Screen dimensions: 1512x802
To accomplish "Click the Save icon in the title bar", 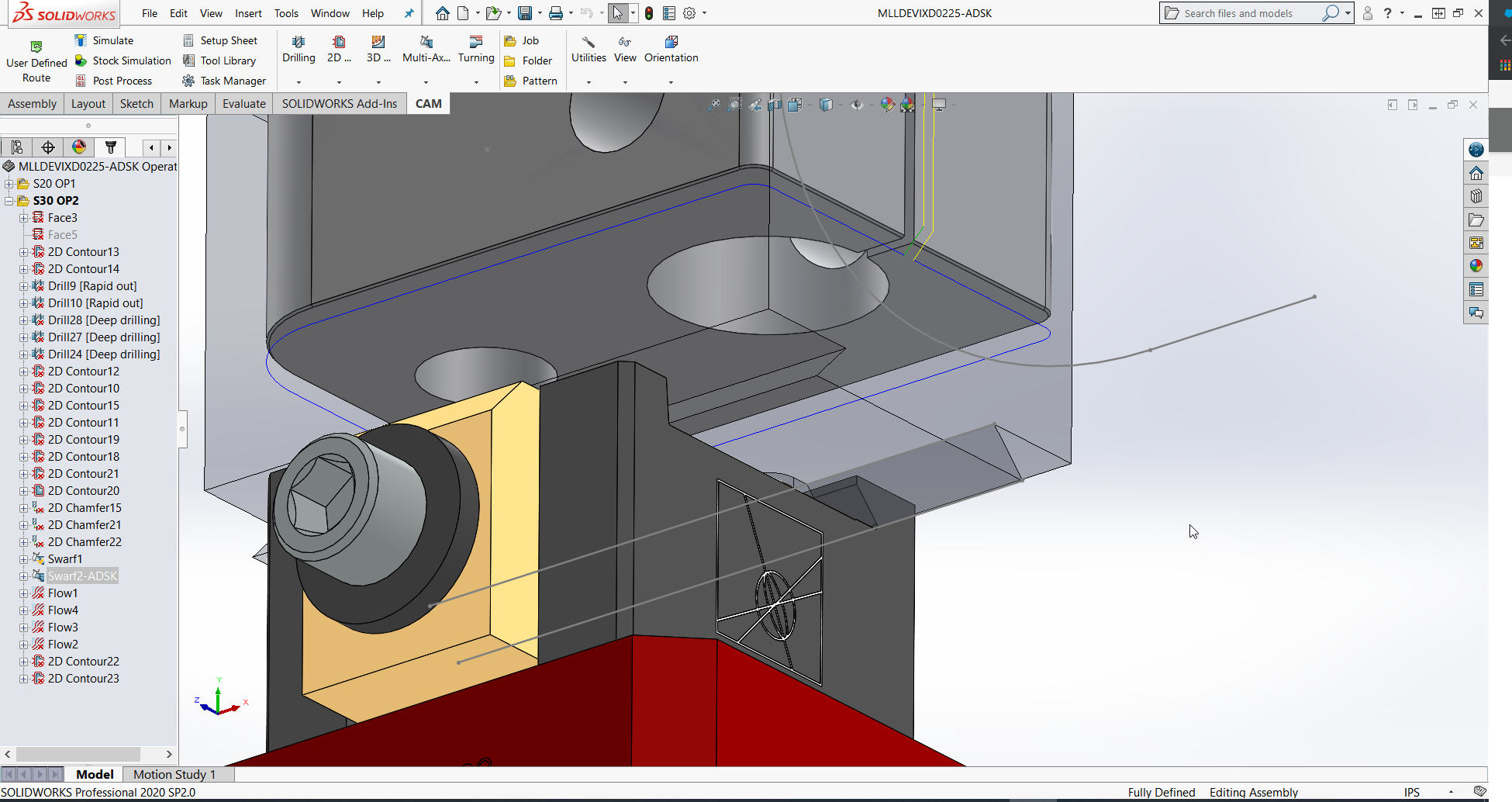I will pyautogui.click(x=525, y=13).
